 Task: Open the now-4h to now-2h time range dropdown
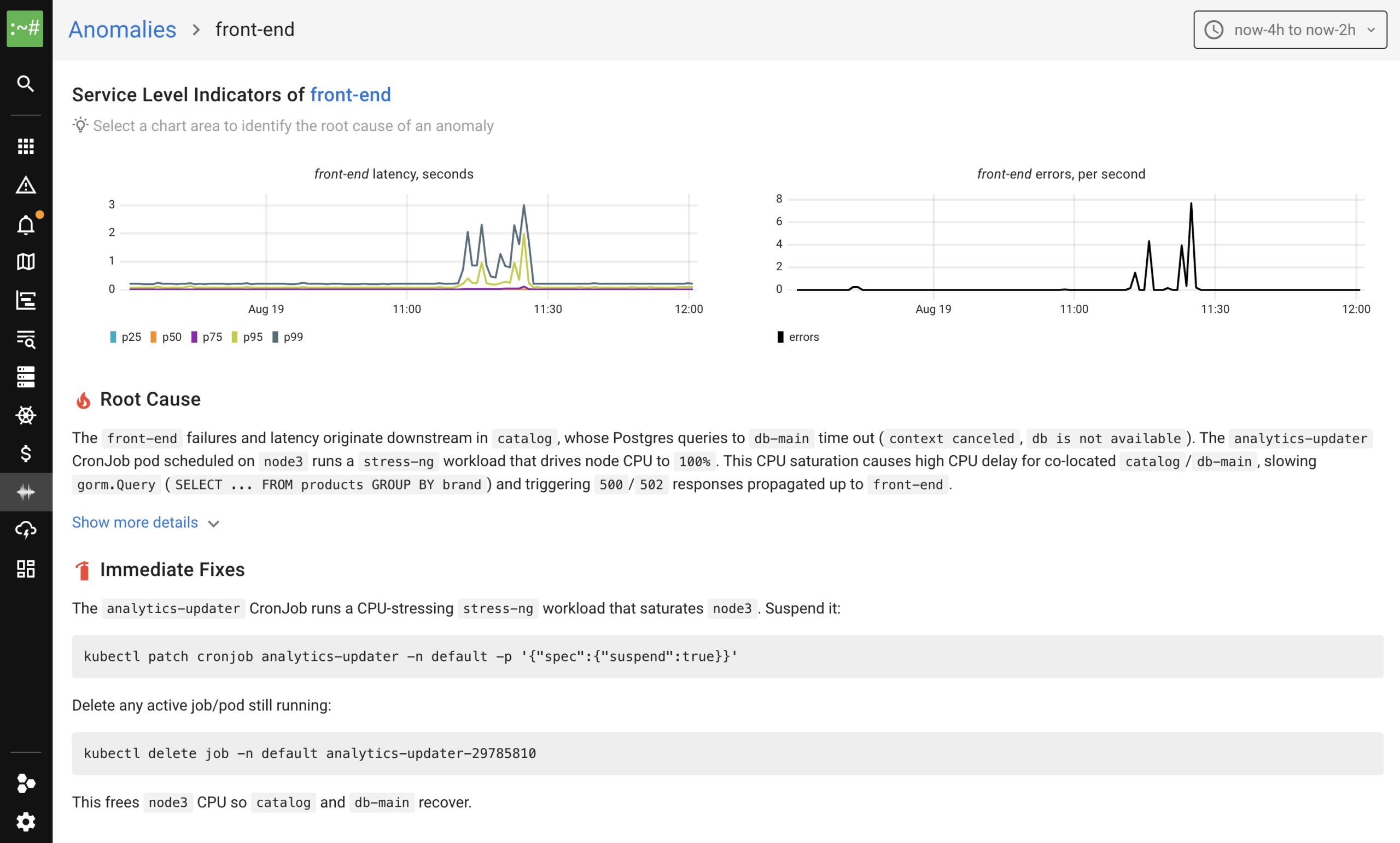(x=1290, y=30)
